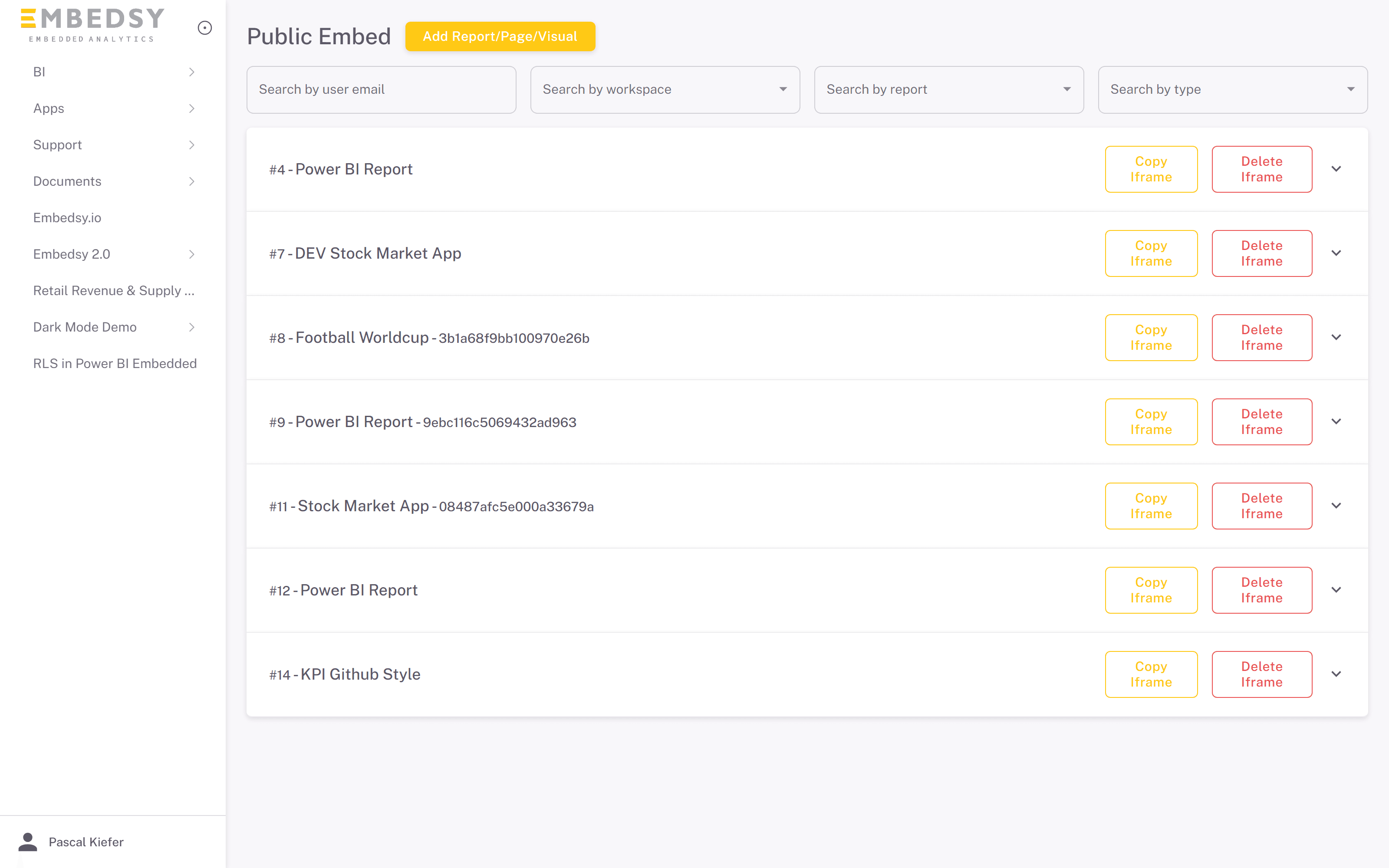Screen dimensions: 1389x868
Task: Copy Iframe for #9 Power BI Report
Action: pyautogui.click(x=1151, y=421)
